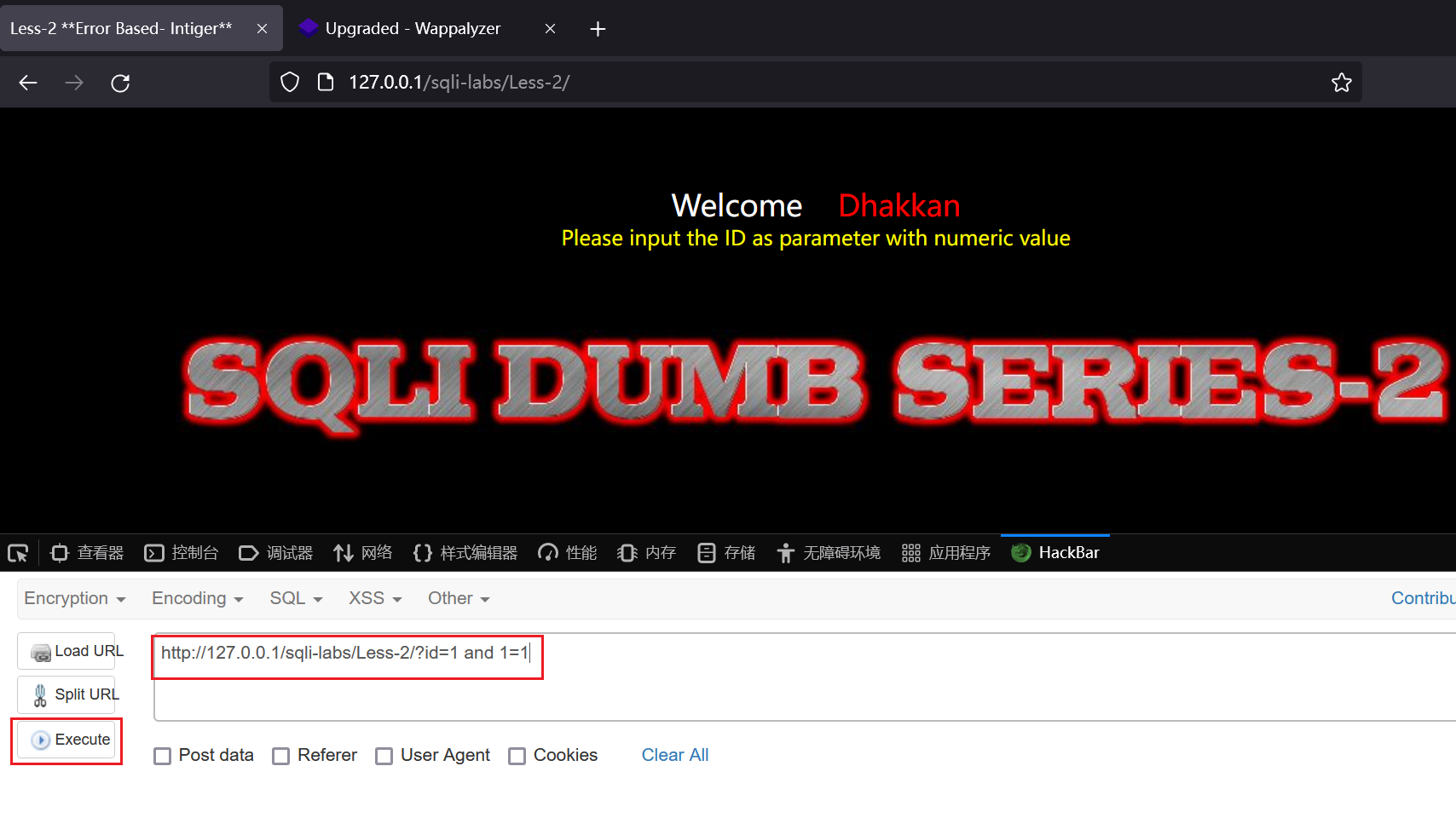
Task: Activate the element picker tool in devtools
Action: pyautogui.click(x=18, y=552)
